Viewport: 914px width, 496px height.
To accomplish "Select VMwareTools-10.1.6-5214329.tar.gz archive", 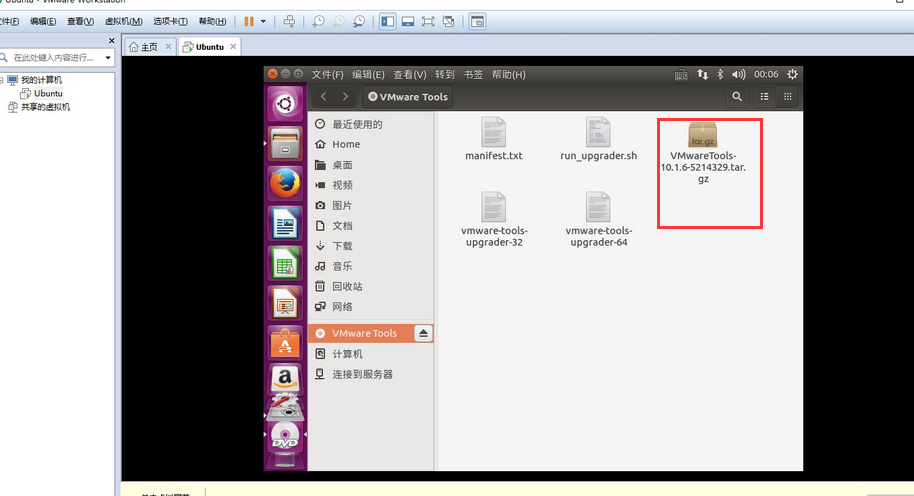I will pyautogui.click(x=703, y=153).
